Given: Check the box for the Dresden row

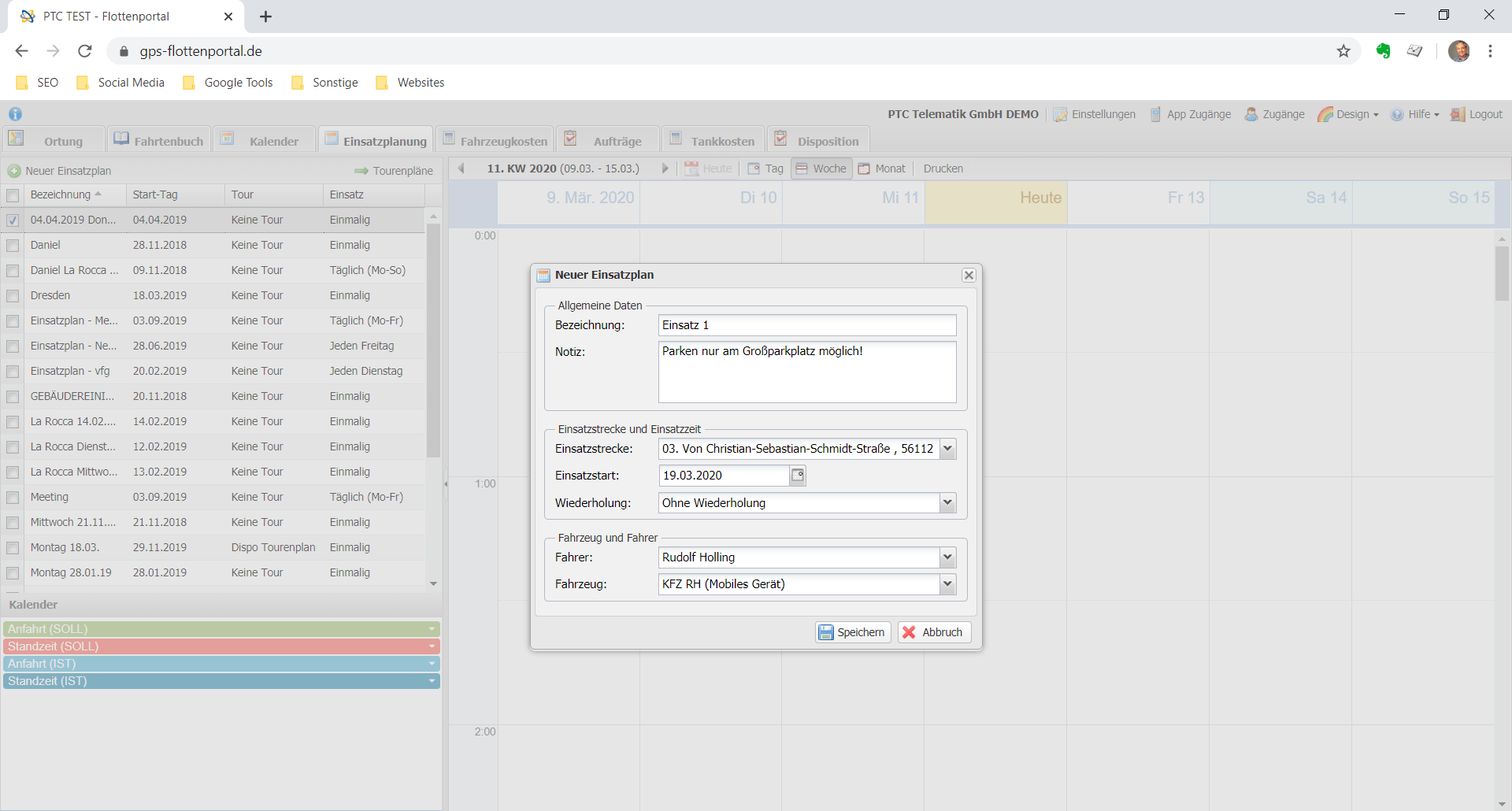Looking at the screenshot, I should point(13,296).
